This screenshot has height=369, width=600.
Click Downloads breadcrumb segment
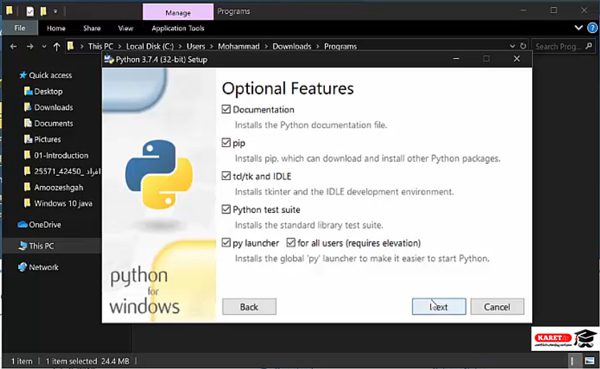click(292, 46)
